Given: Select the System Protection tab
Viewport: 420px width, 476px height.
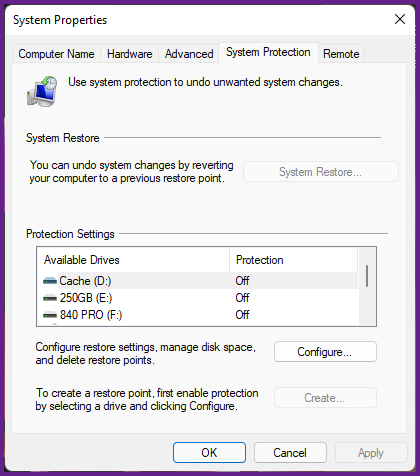Looking at the screenshot, I should (268, 52).
